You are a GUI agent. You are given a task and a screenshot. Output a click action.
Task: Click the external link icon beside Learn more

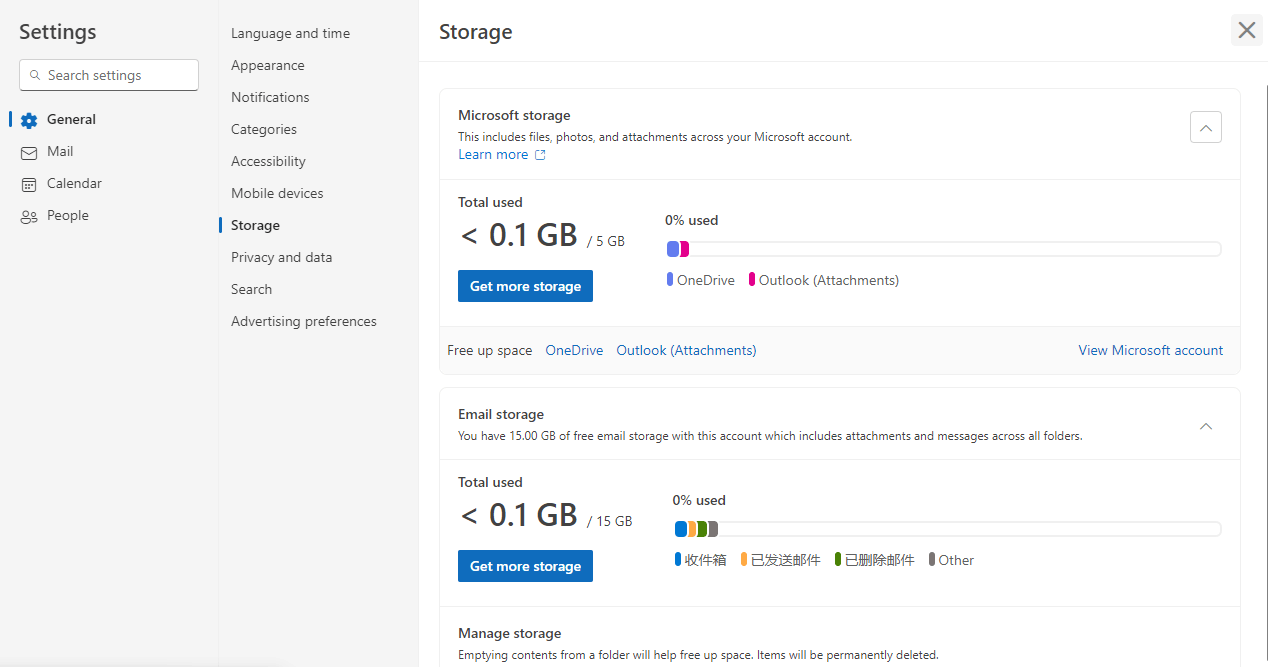pos(540,155)
